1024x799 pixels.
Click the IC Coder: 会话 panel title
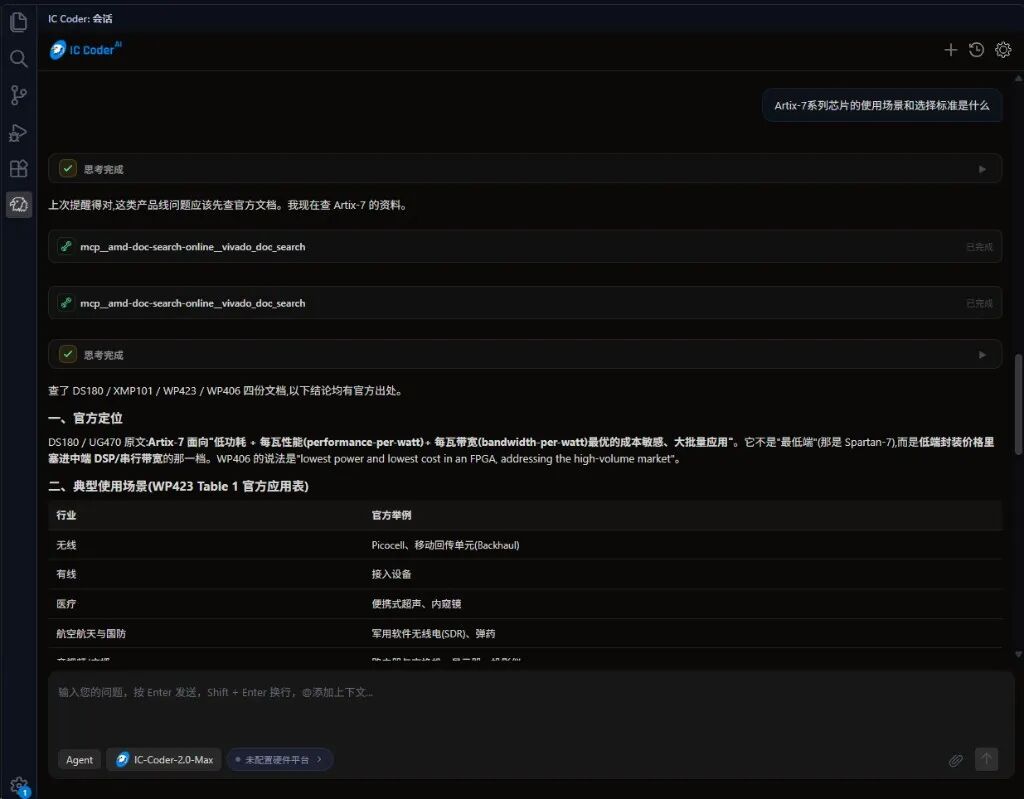point(80,19)
